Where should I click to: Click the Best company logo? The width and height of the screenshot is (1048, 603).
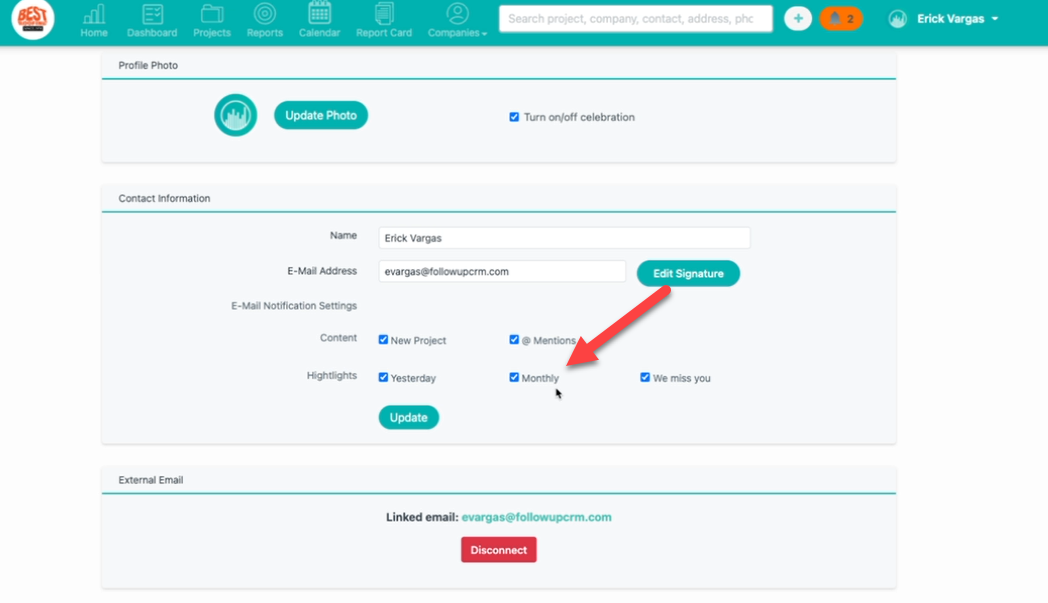(x=33, y=19)
